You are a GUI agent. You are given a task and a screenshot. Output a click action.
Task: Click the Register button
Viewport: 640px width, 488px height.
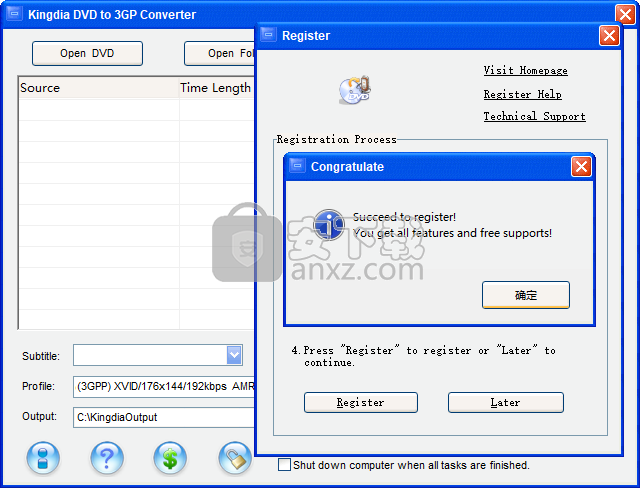(361, 402)
